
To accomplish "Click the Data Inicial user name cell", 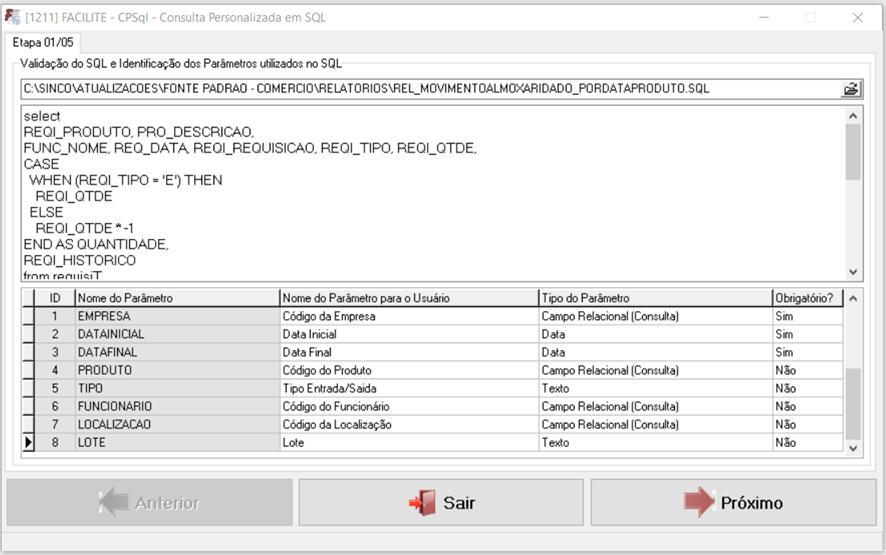I will (x=409, y=334).
